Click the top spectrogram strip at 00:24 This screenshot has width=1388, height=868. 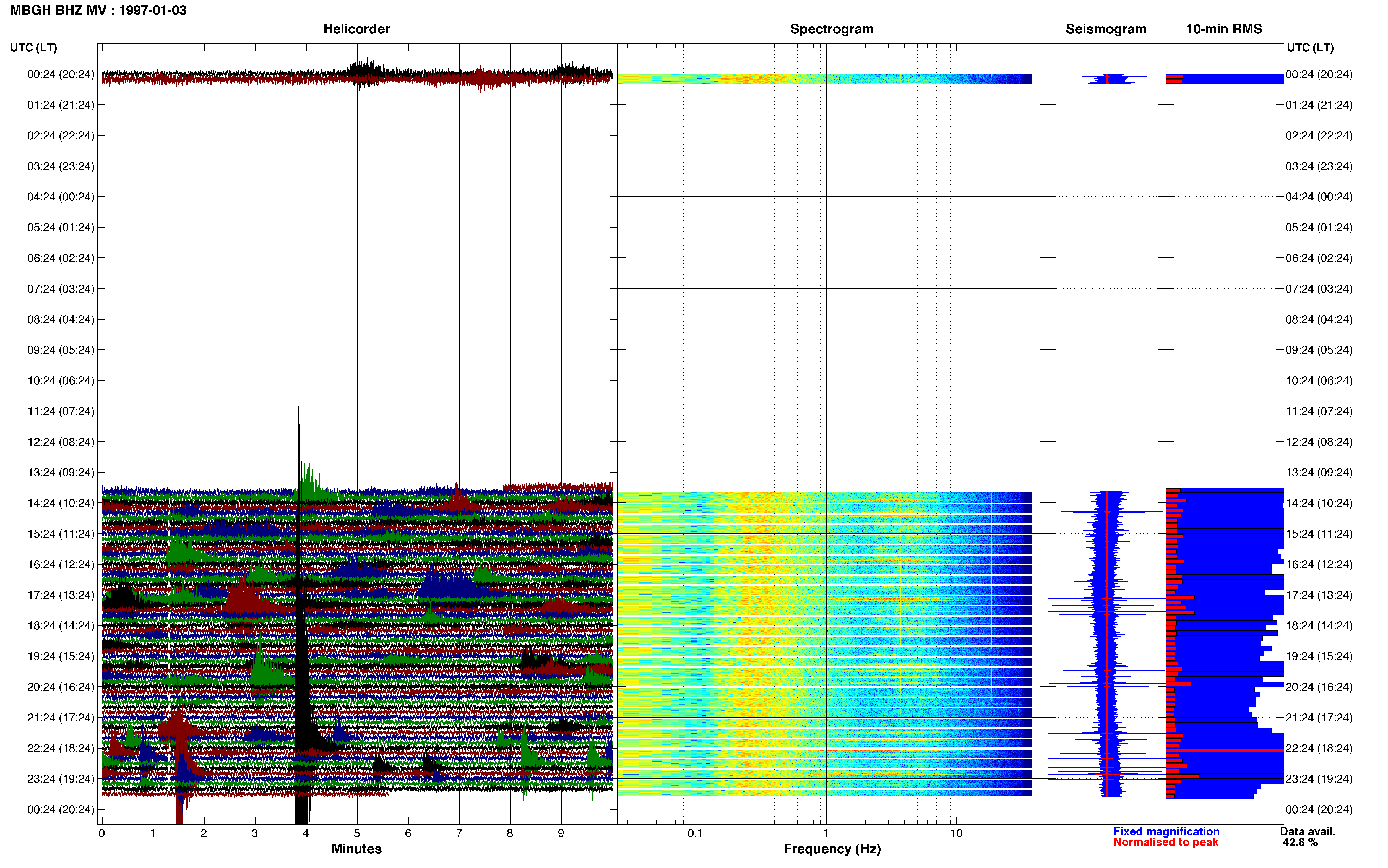point(824,79)
